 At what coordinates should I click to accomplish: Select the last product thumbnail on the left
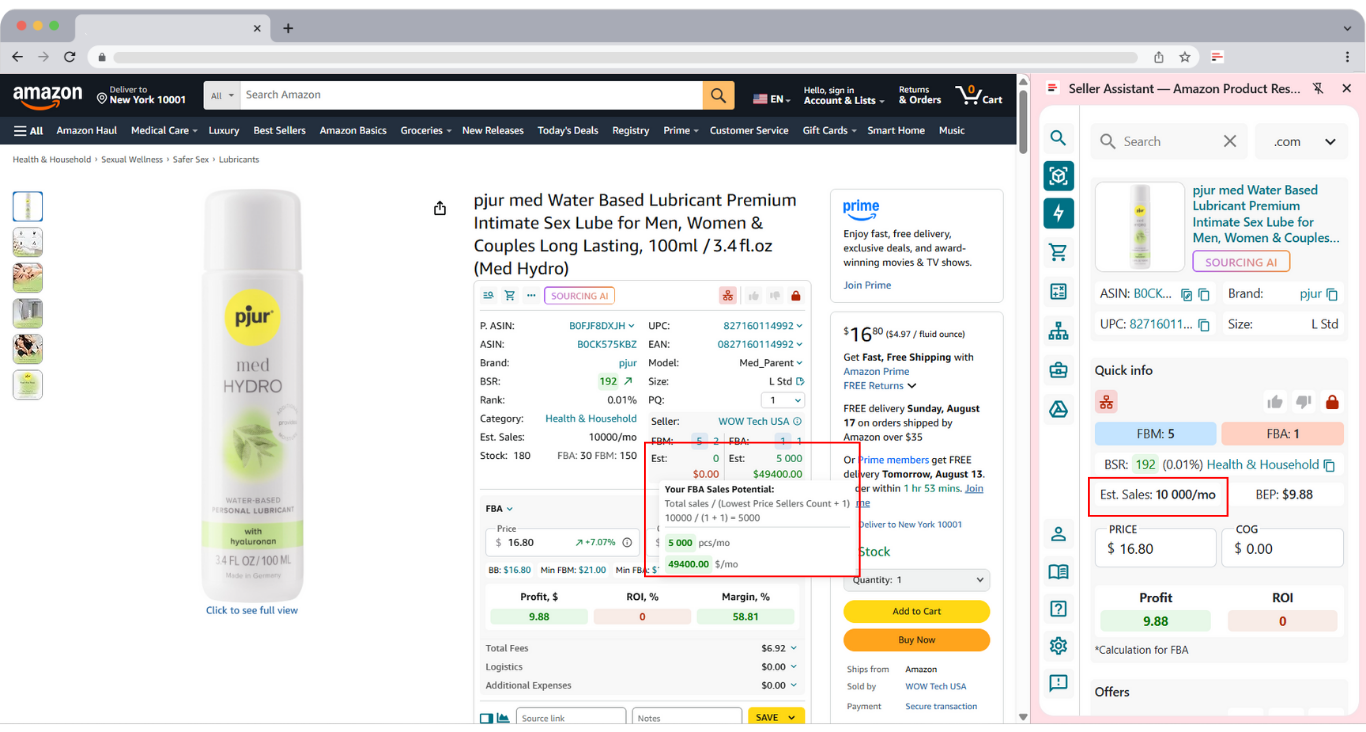27,384
